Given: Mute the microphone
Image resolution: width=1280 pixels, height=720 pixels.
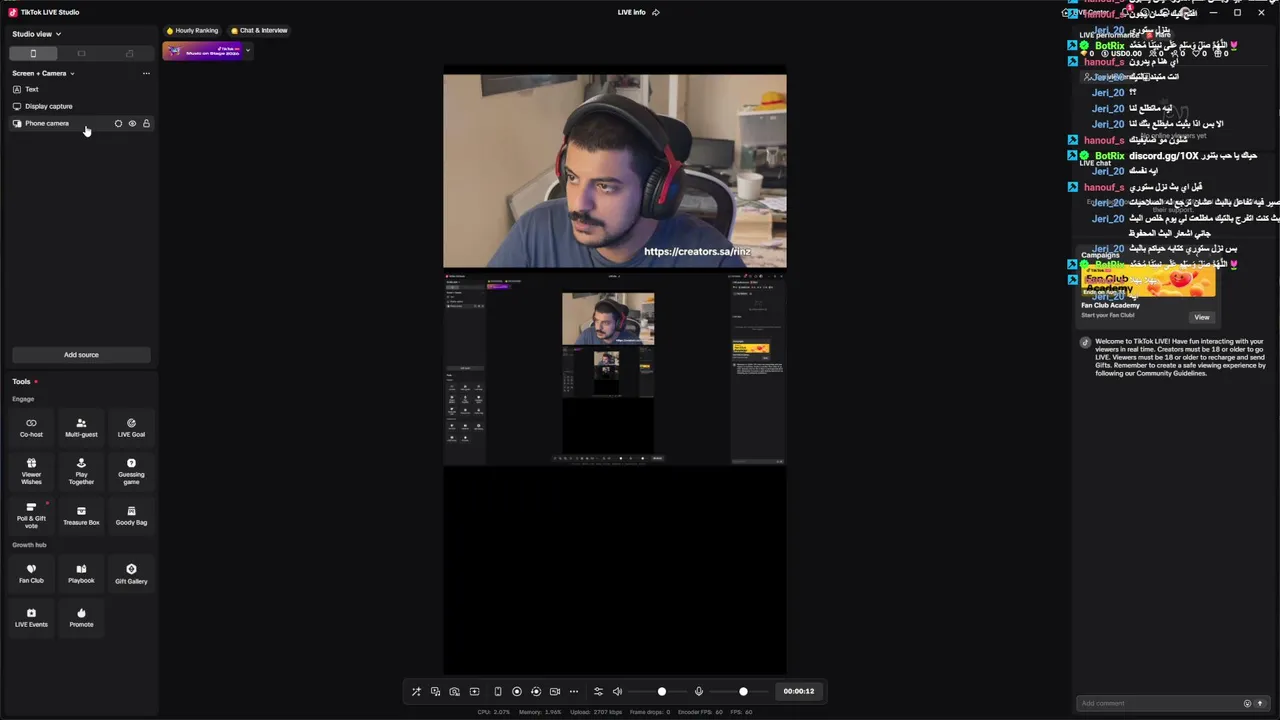Looking at the screenshot, I should pyautogui.click(x=699, y=691).
